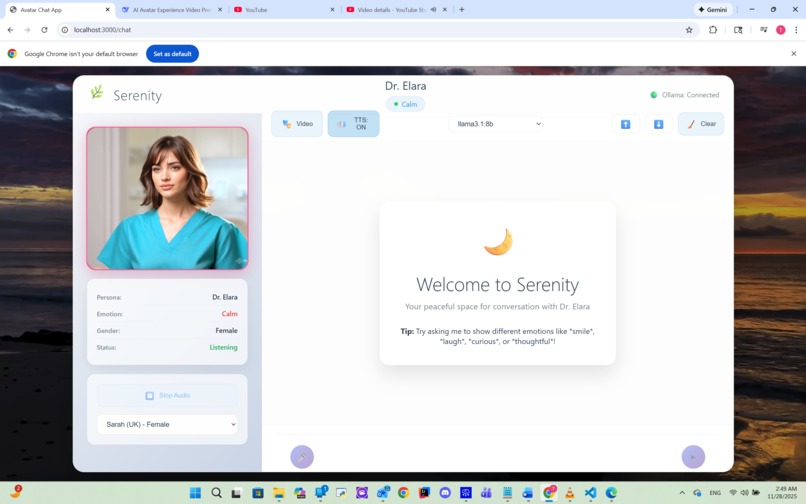Image resolution: width=806 pixels, height=504 pixels.
Task: Open the llama3.1:8b model dropdown
Action: 496,124
